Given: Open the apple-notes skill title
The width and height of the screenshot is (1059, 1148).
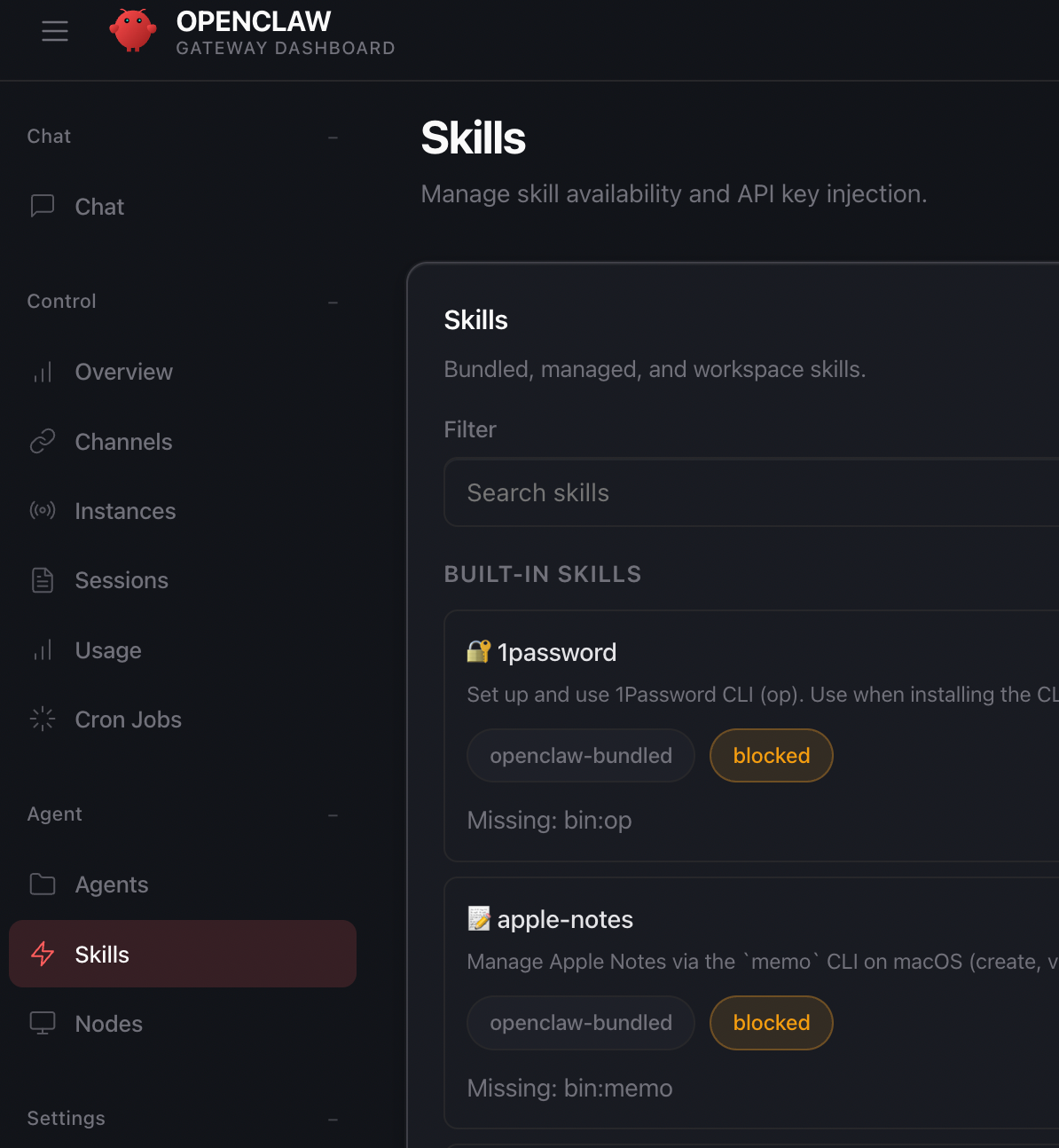Looking at the screenshot, I should pos(565,919).
